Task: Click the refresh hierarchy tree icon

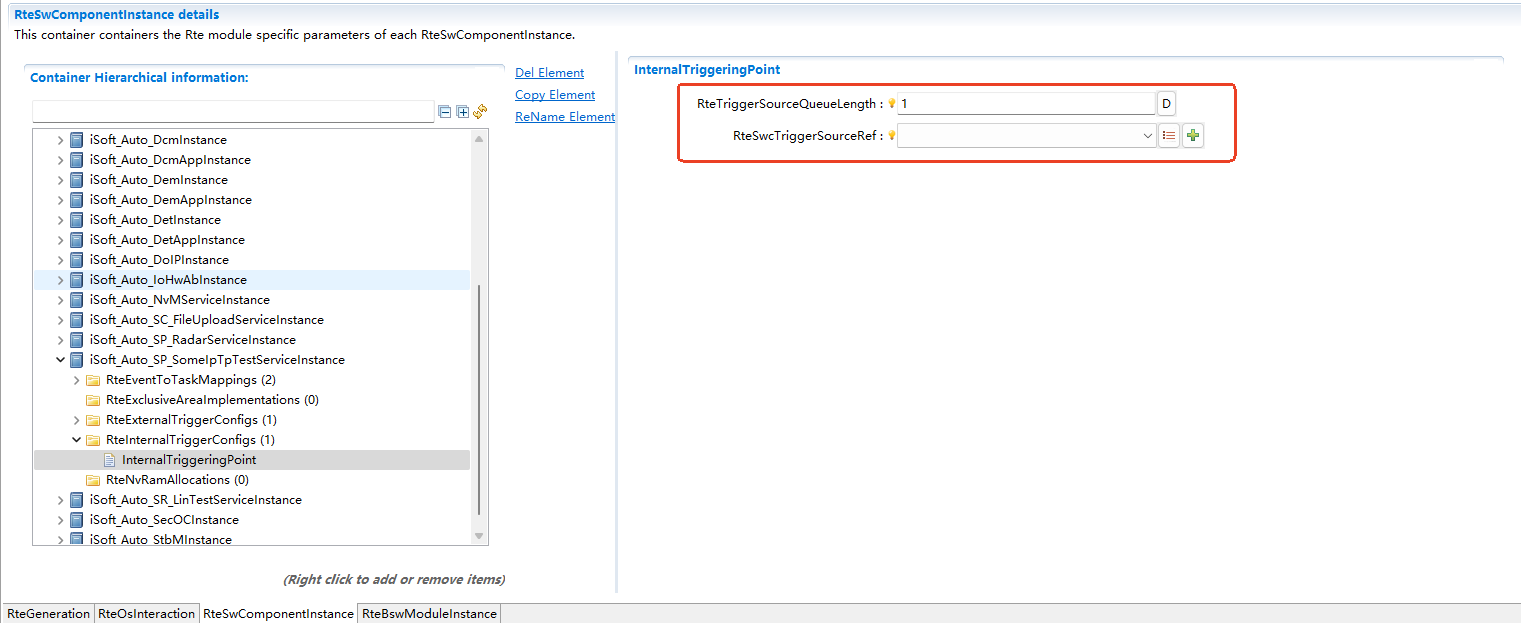Action: [x=480, y=112]
